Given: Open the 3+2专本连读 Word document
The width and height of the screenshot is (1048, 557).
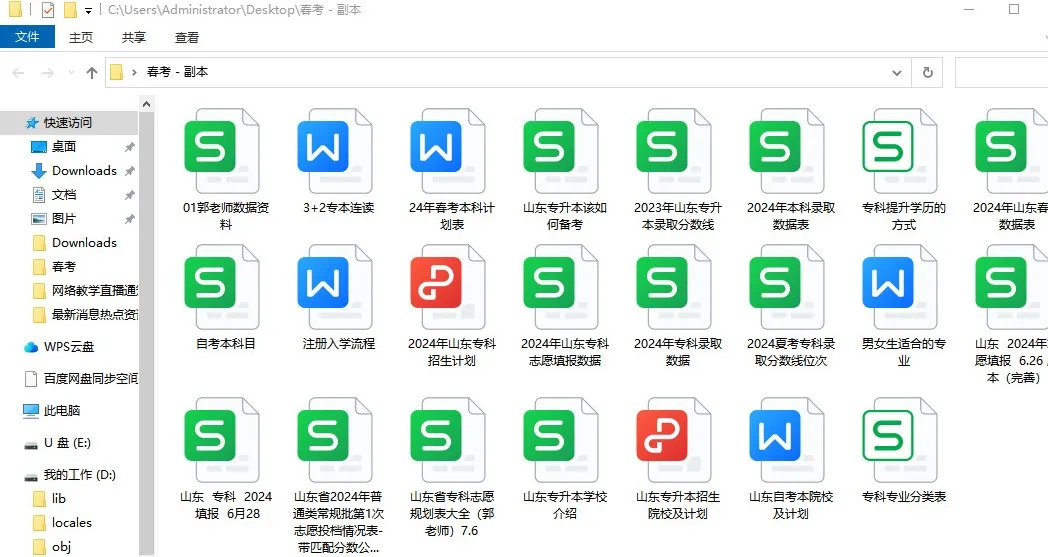Looking at the screenshot, I should (335, 151).
